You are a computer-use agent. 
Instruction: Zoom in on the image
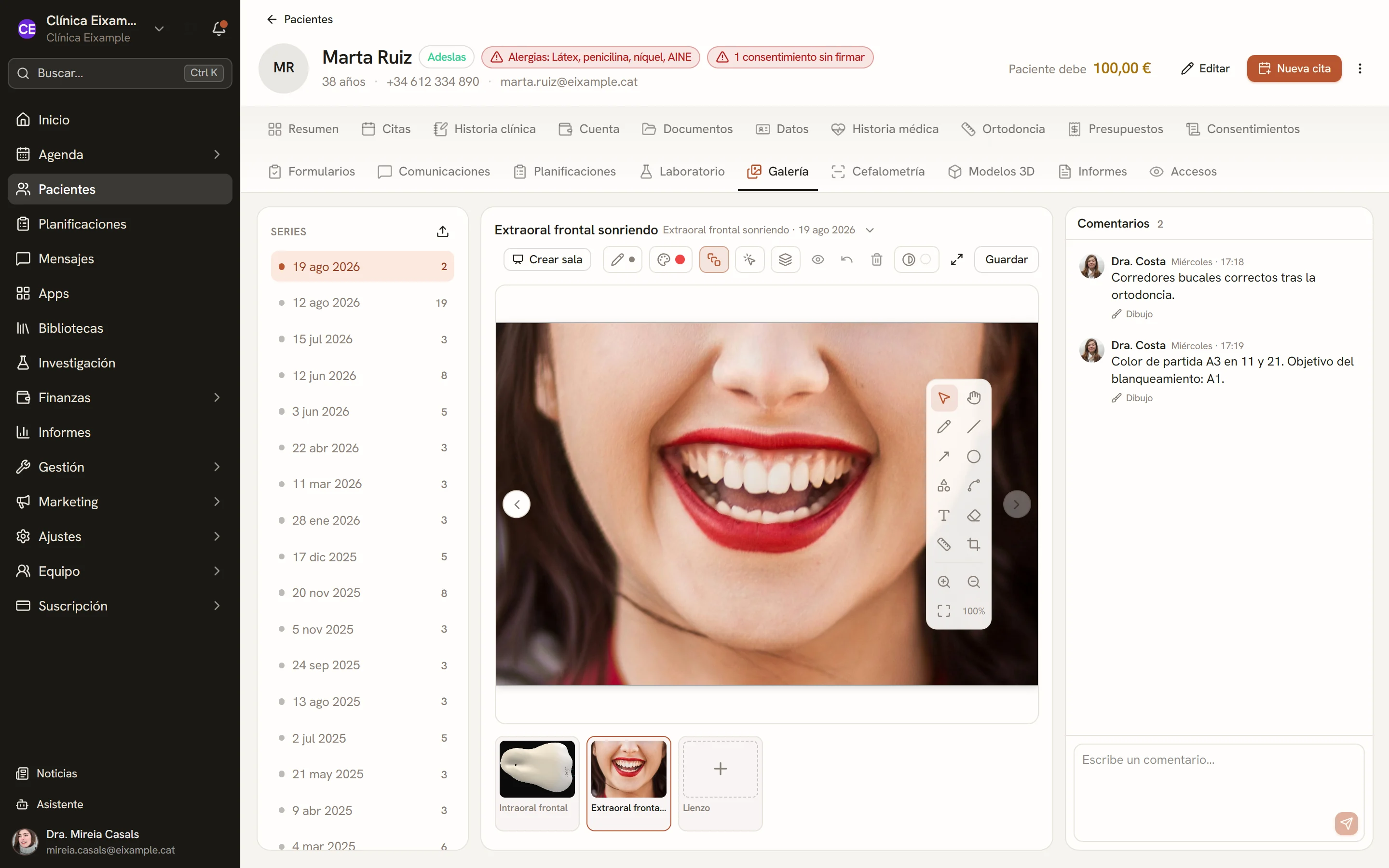tap(943, 582)
